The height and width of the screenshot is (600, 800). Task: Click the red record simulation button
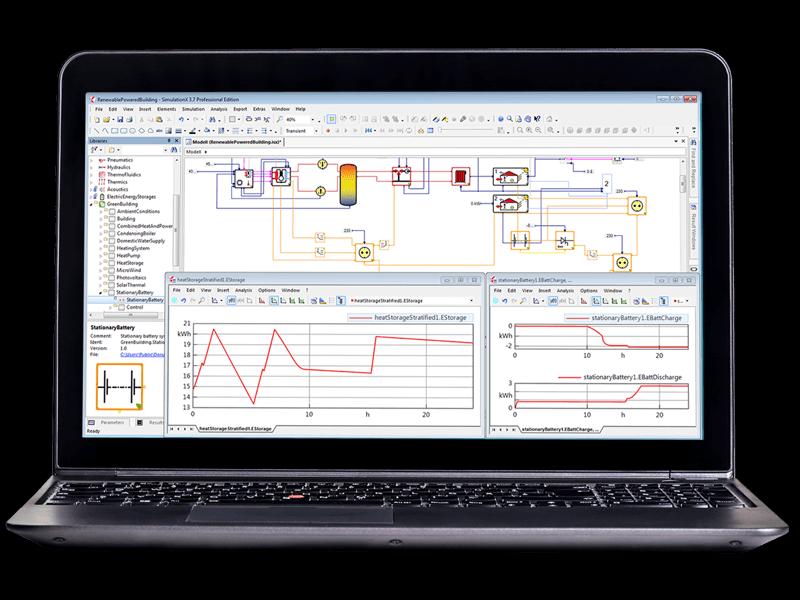[x=328, y=131]
